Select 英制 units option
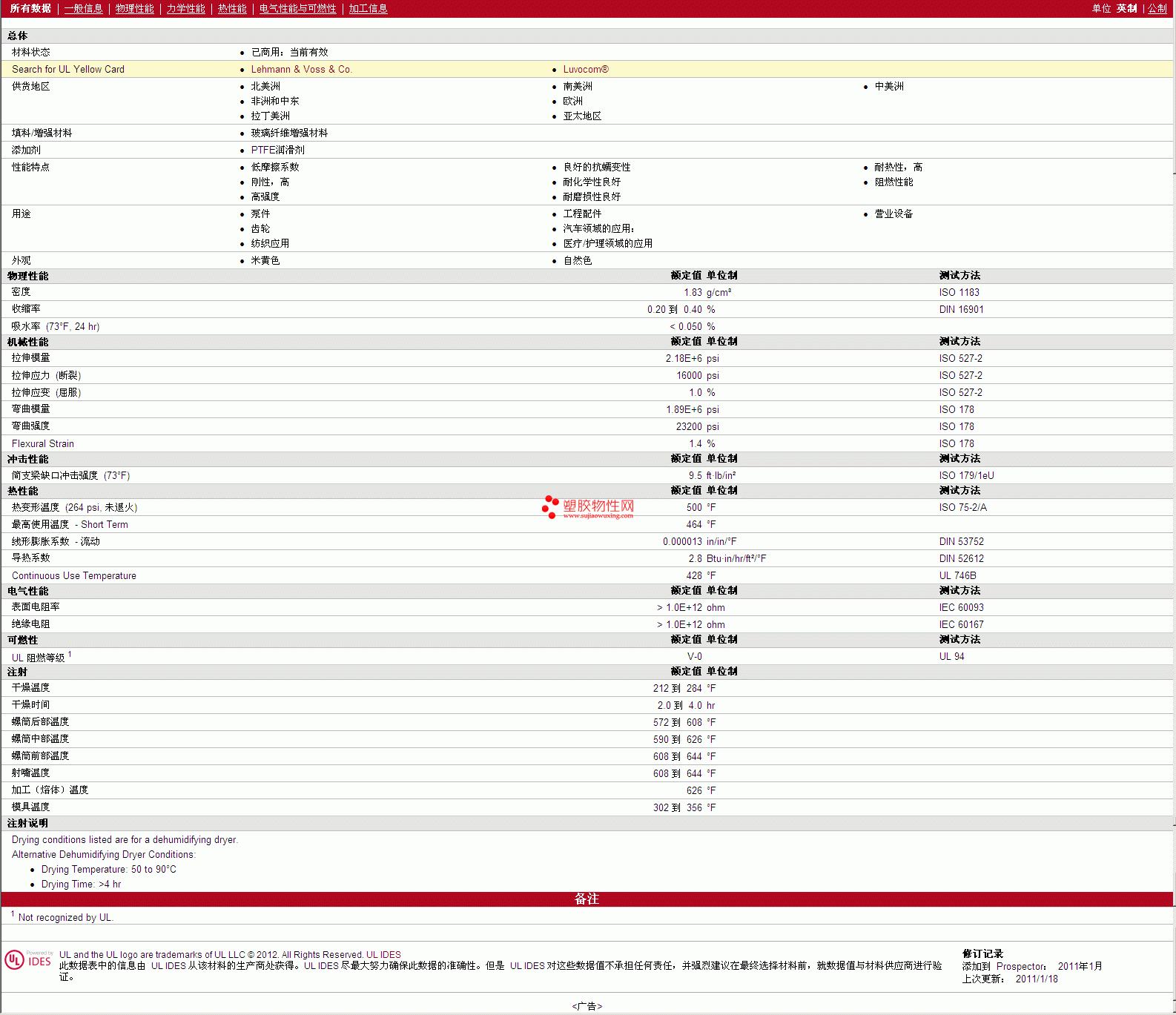Screen dimensions: 1176x1015 pyautogui.click(x=1126, y=9)
